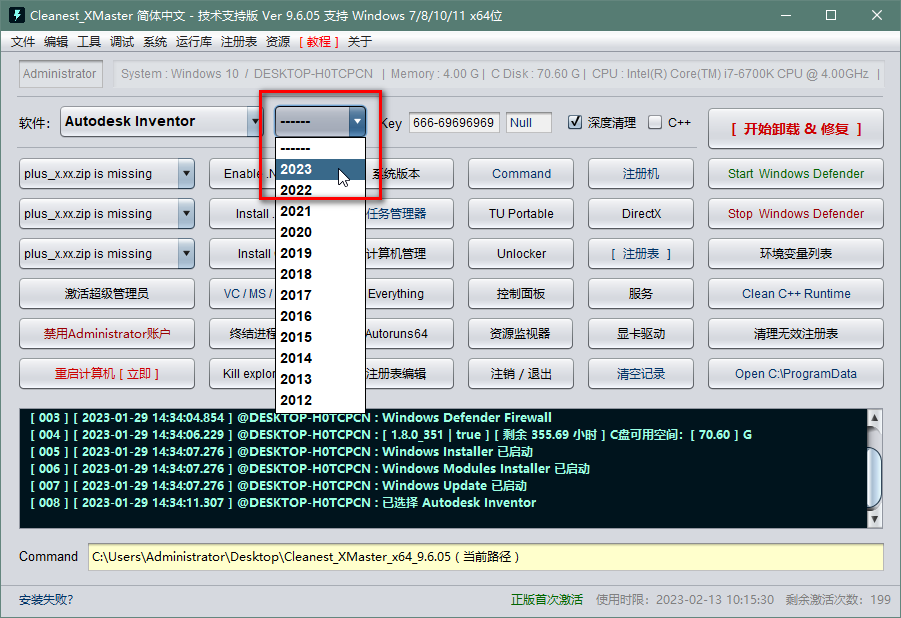This screenshot has width=901, height=618.
Task: Open the [ 教程 ] menu
Action: click(x=319, y=41)
